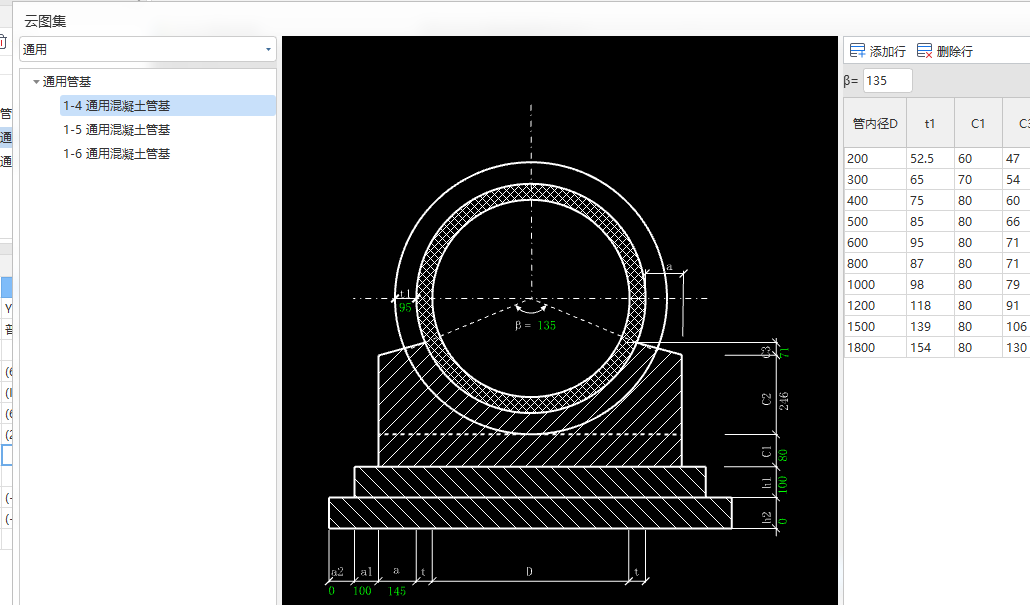The image size is (1030, 605).
Task: Click the 管内径D column header
Action: click(x=875, y=123)
